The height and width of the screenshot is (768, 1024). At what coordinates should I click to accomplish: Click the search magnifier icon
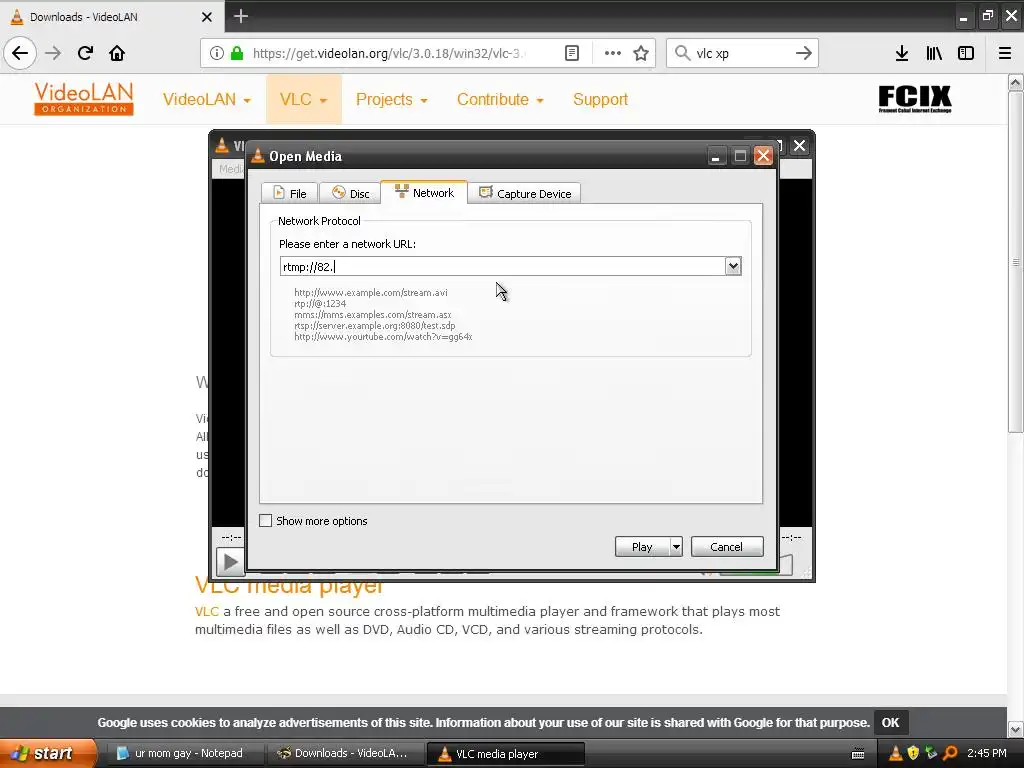[682, 53]
